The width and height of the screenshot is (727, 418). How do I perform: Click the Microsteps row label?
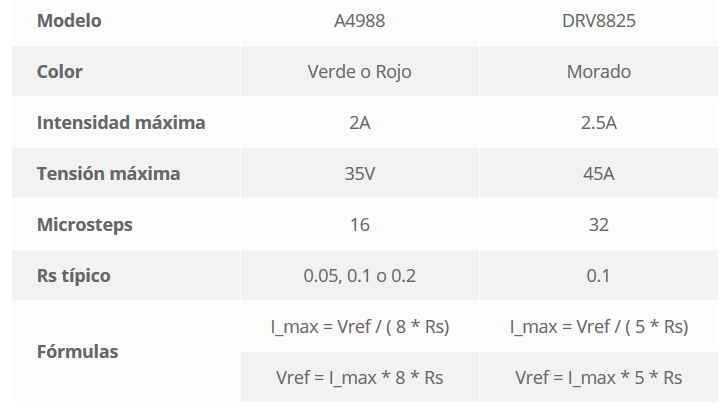(x=85, y=225)
